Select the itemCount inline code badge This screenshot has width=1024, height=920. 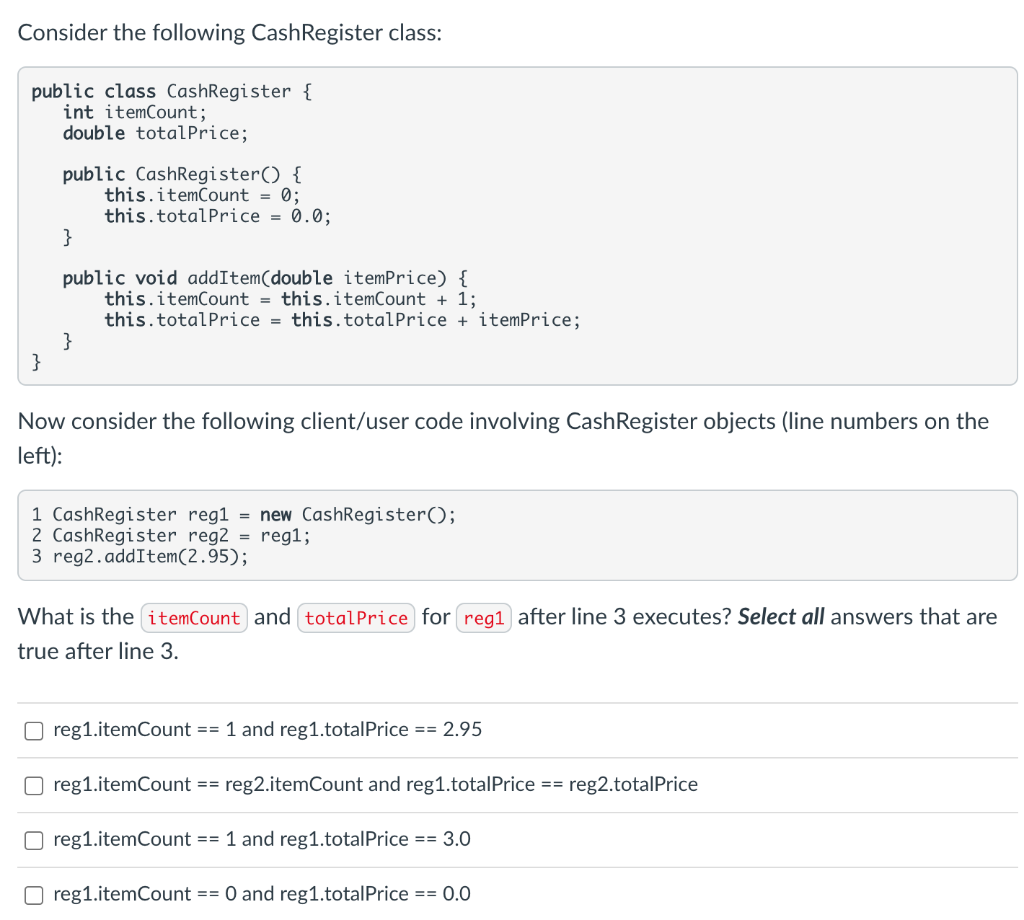pos(194,617)
